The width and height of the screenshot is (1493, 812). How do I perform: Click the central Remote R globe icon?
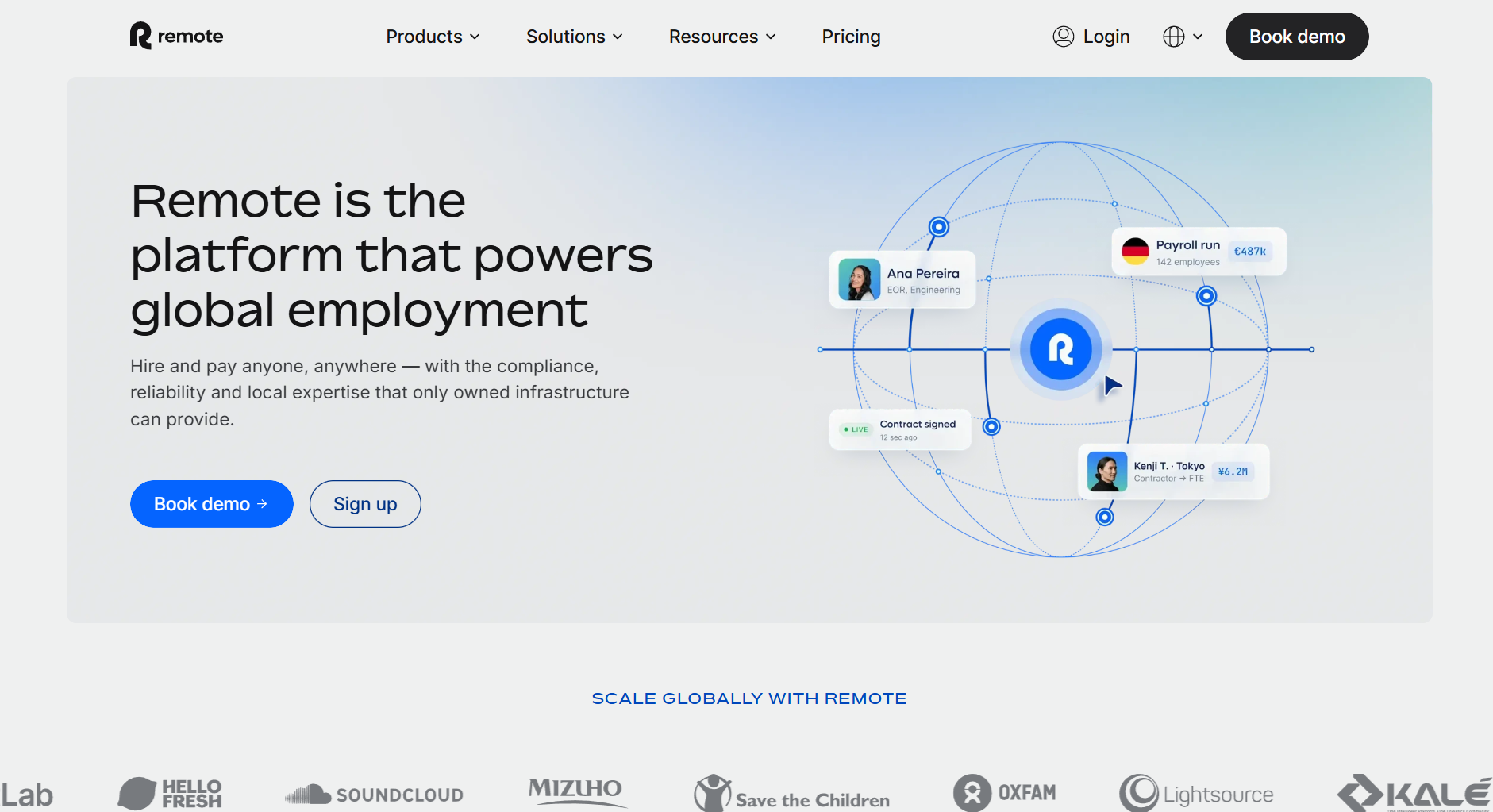pos(1060,349)
